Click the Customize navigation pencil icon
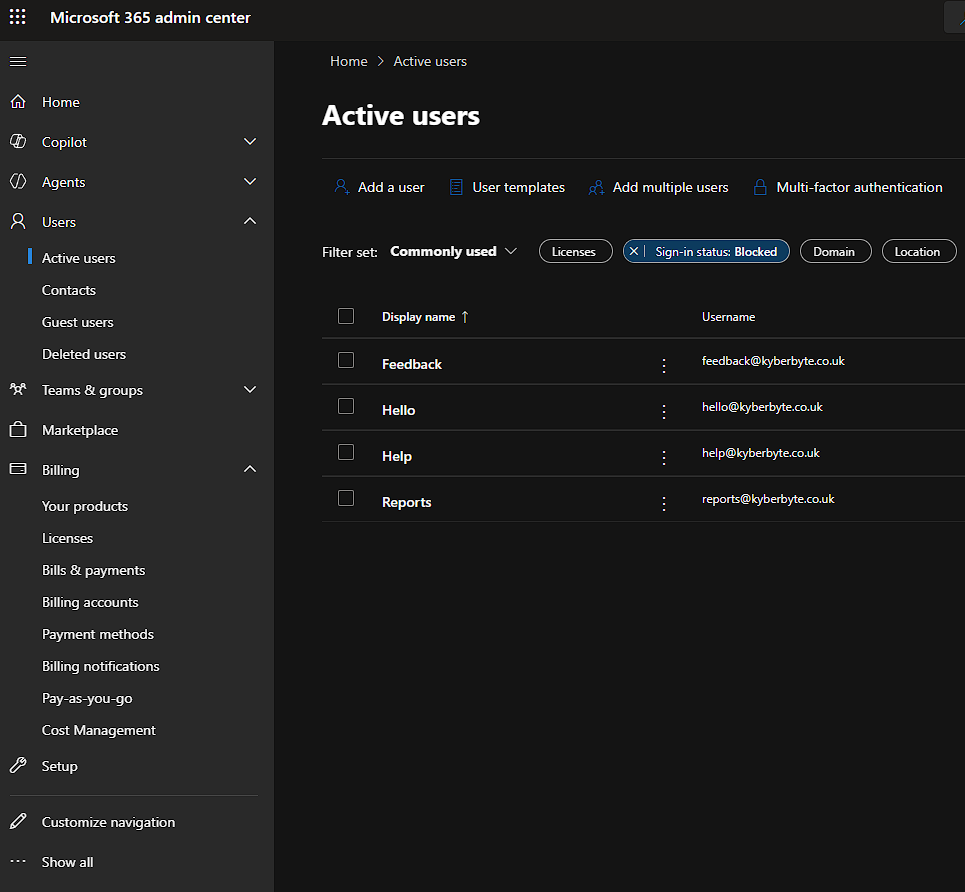 [x=18, y=821]
